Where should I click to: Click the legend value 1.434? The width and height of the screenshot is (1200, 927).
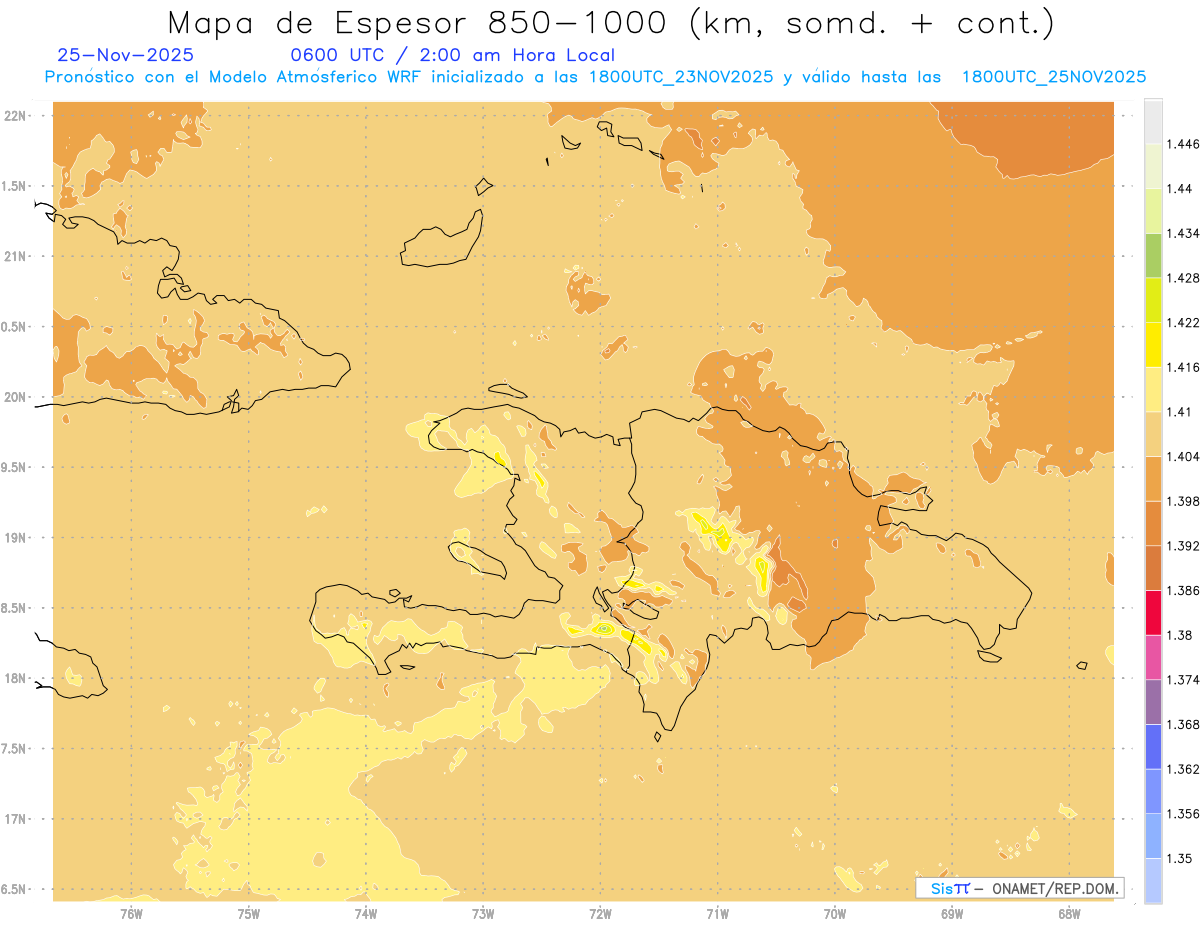tap(1184, 233)
